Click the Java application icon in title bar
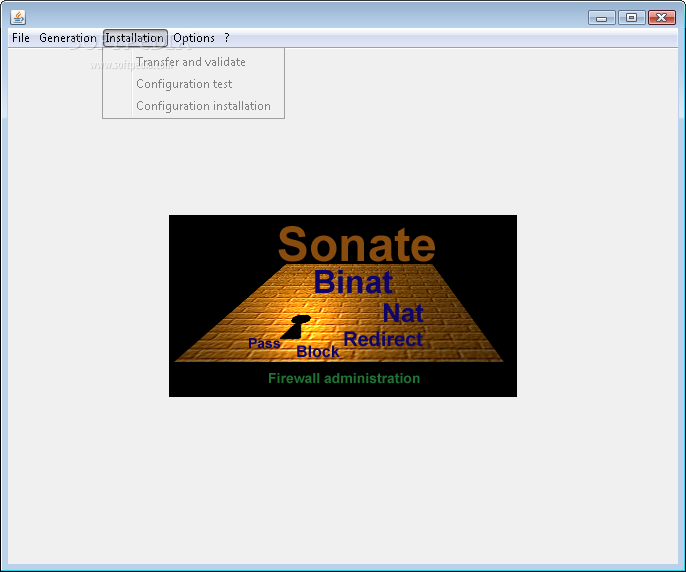 [18, 18]
